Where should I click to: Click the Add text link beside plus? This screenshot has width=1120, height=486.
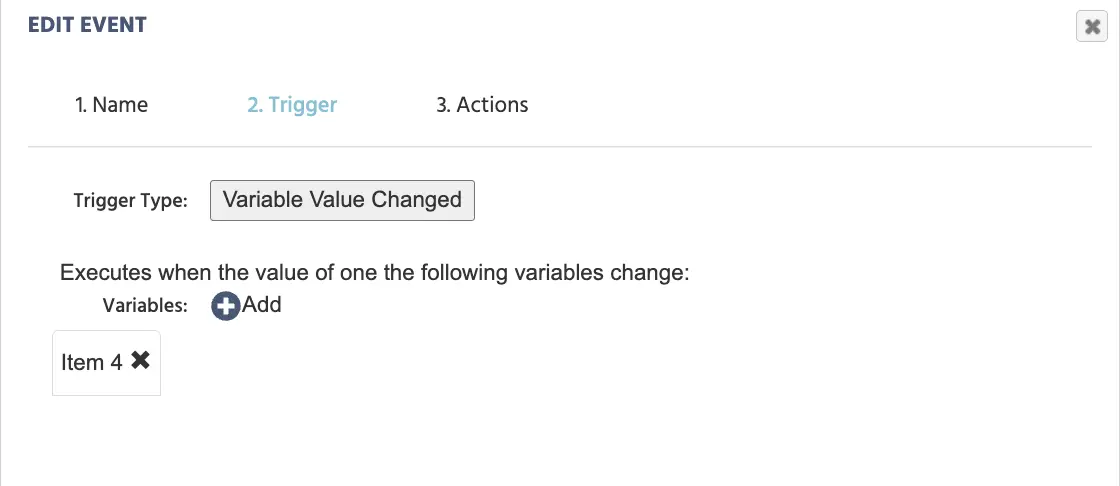pos(261,305)
